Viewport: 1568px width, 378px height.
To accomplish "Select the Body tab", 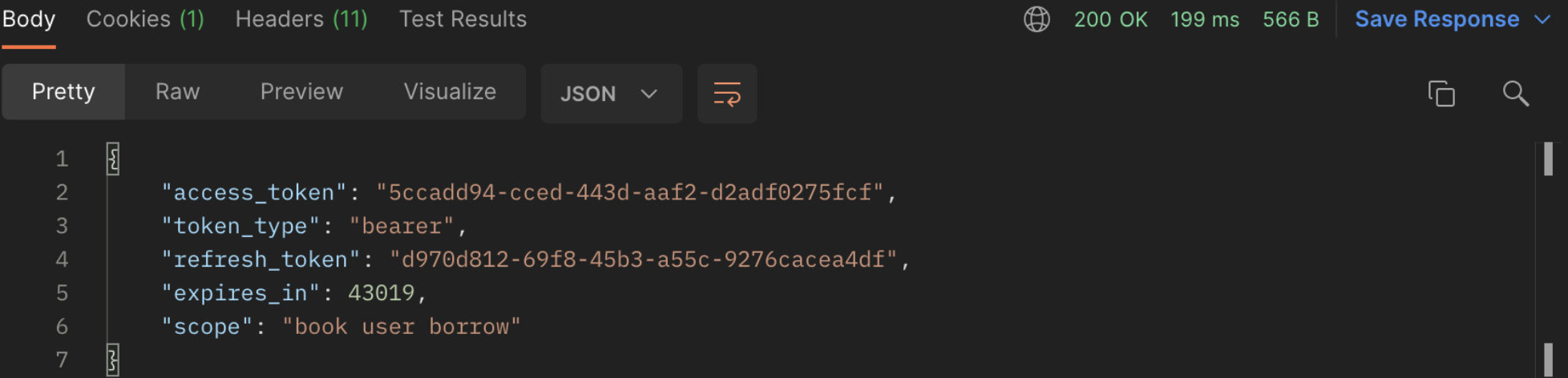I will point(29,19).
